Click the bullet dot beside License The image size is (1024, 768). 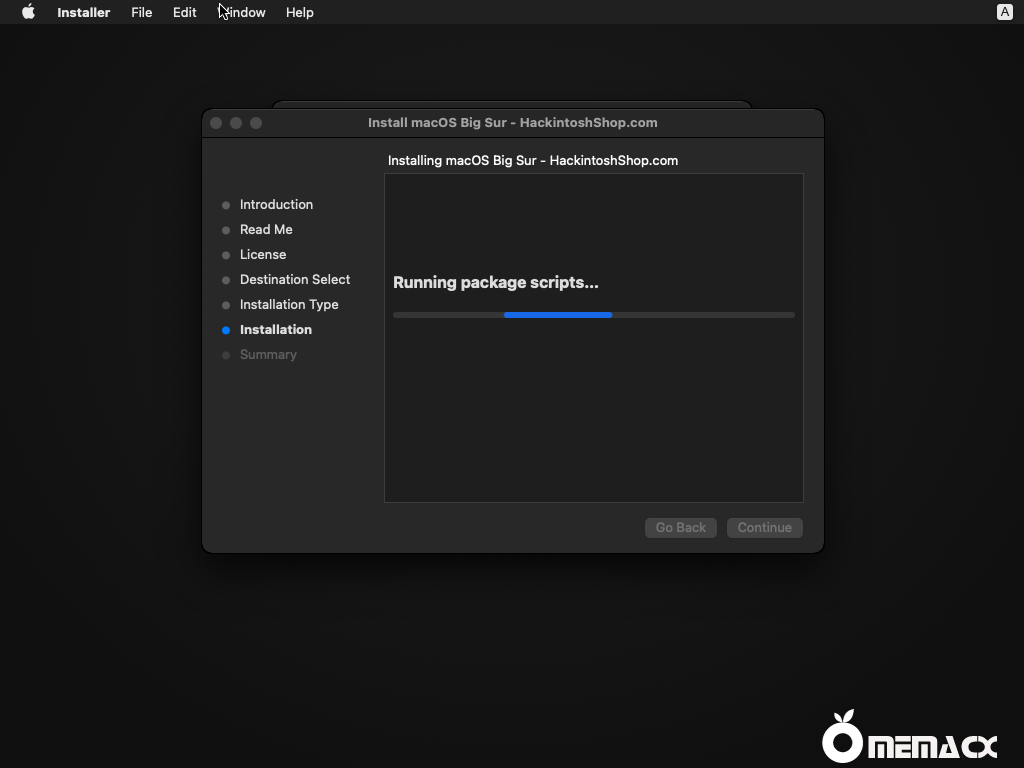tap(226, 254)
